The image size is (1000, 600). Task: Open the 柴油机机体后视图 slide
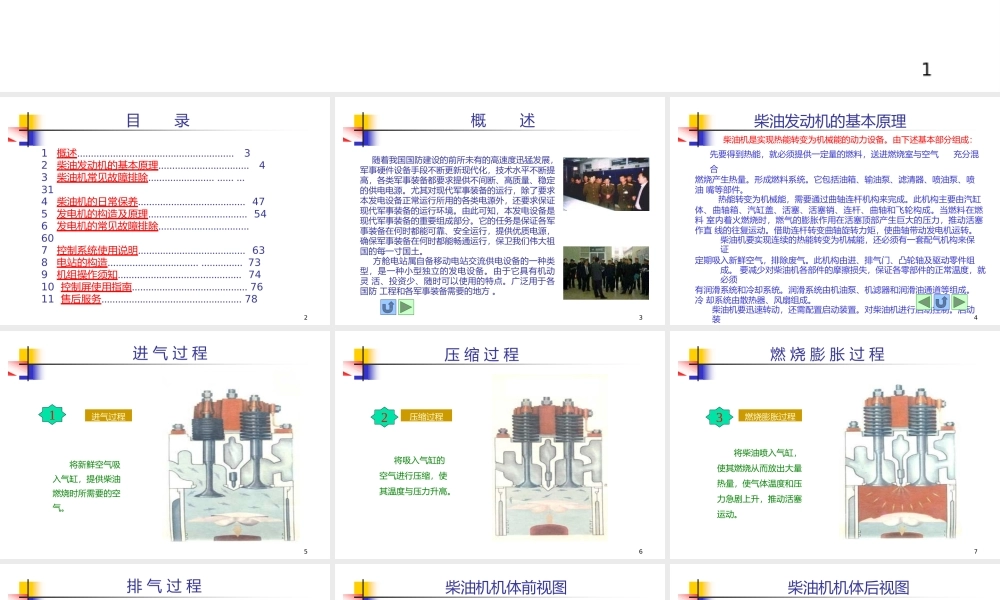(835, 582)
